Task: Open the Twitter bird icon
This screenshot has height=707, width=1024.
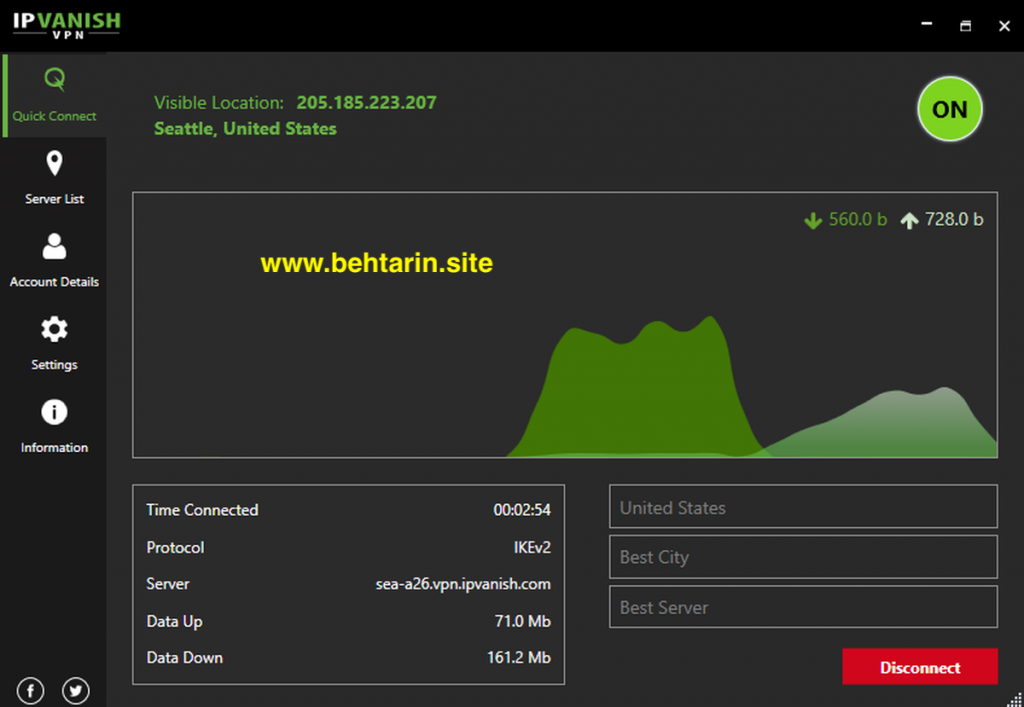Action: click(x=76, y=691)
